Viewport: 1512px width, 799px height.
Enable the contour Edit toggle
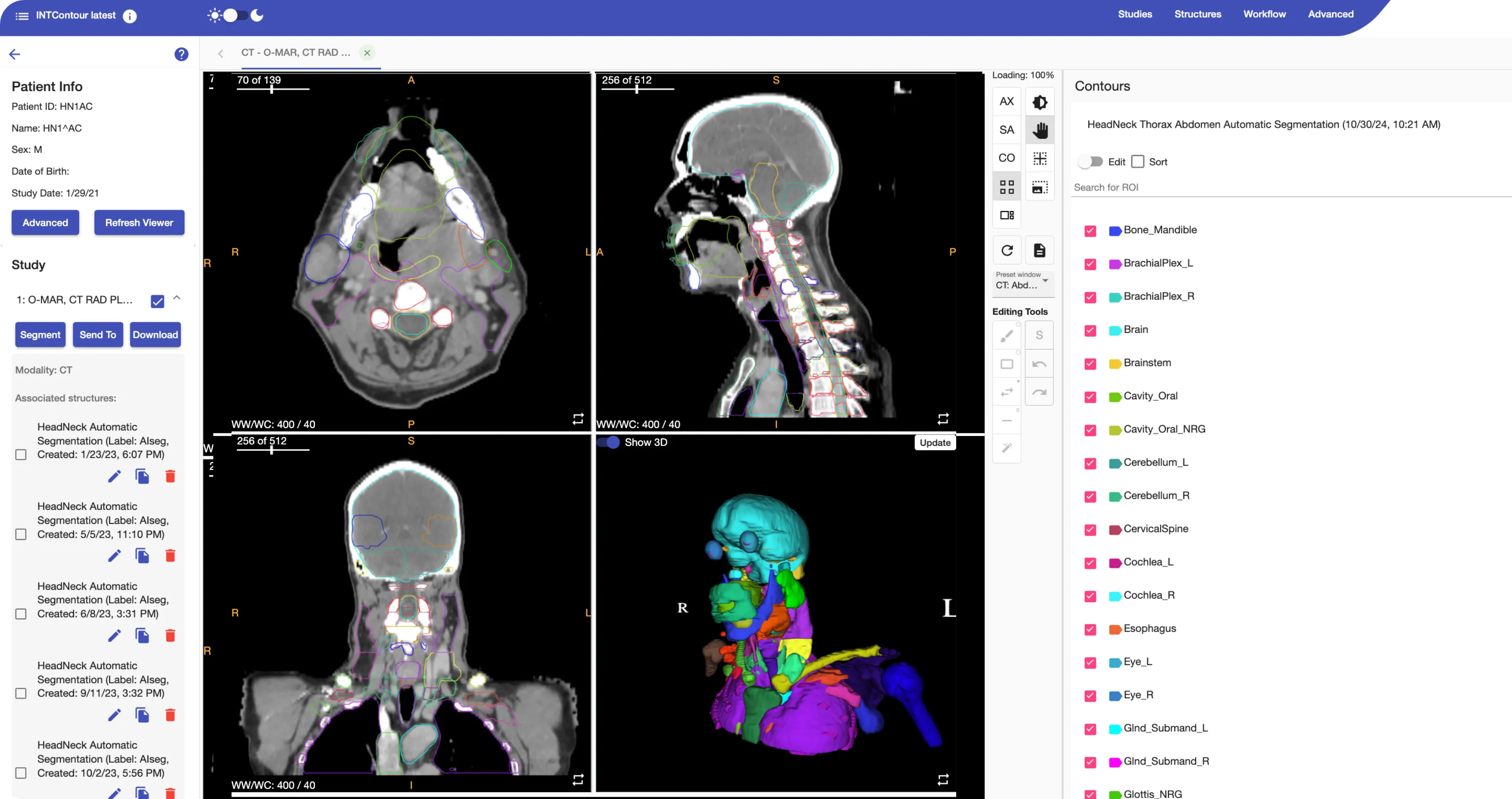coord(1091,162)
